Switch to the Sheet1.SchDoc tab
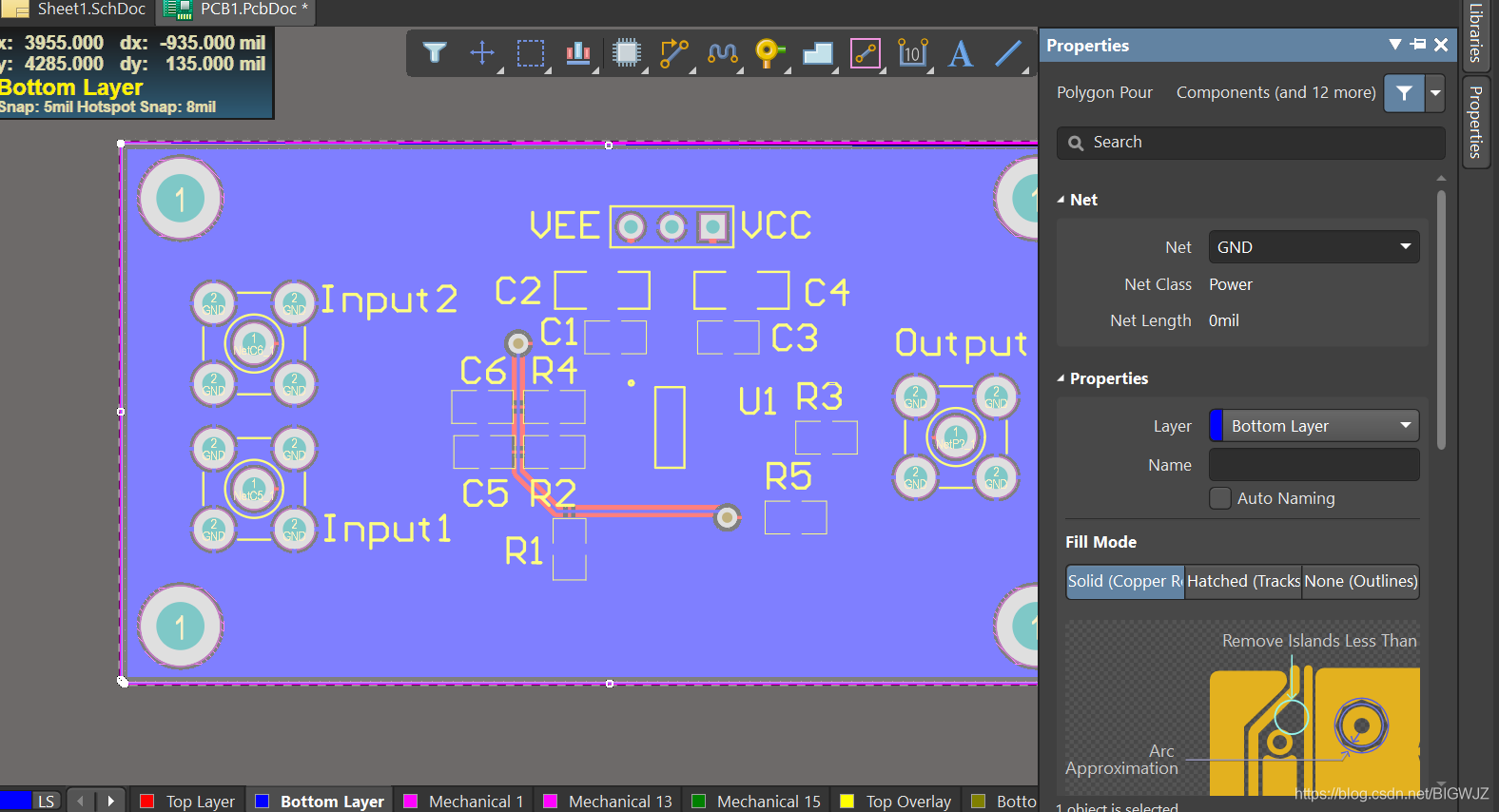This screenshot has width=1499, height=812. point(75,10)
